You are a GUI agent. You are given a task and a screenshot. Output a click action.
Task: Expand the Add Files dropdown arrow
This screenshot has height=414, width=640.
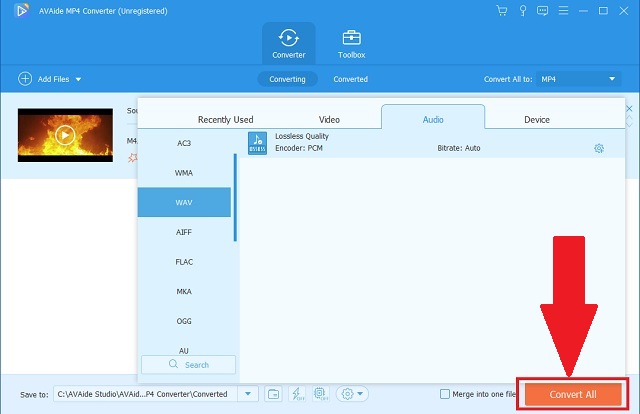click(78, 79)
